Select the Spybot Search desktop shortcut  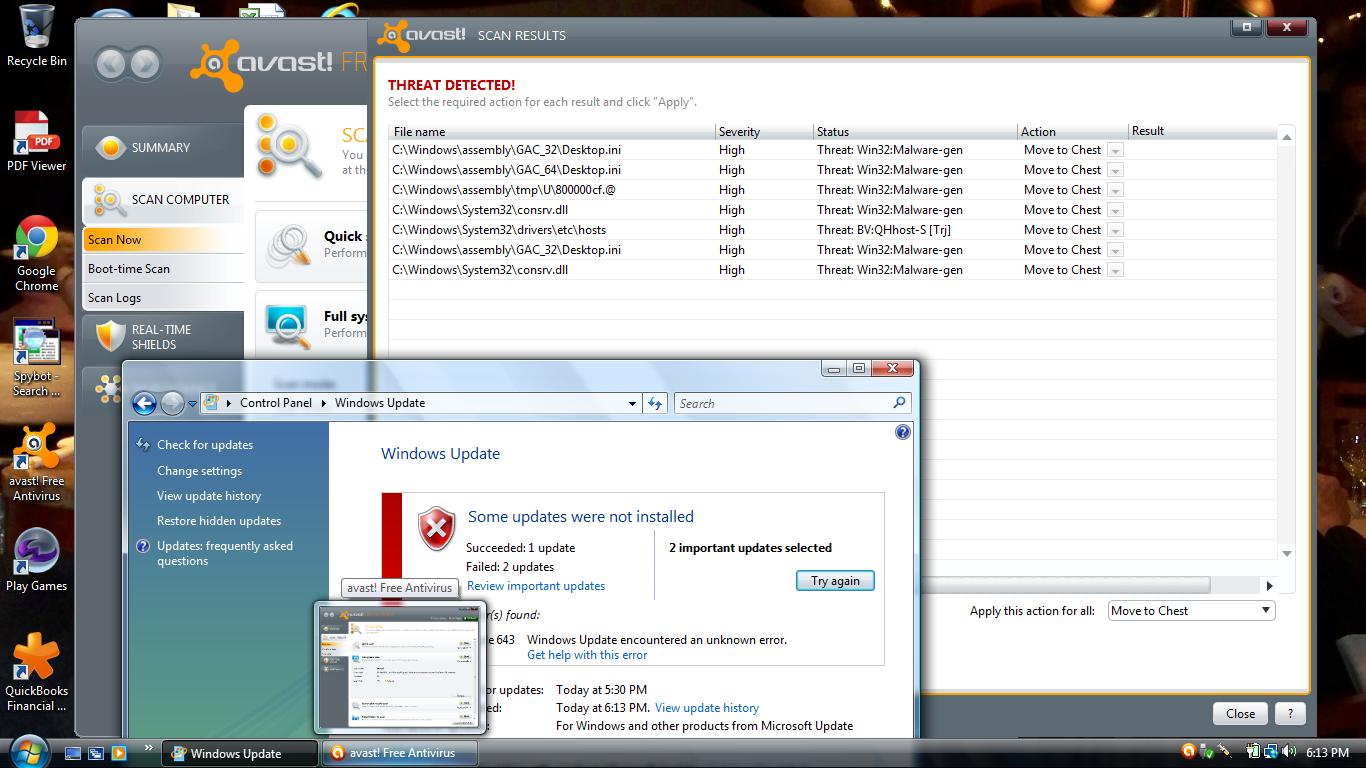(x=36, y=359)
